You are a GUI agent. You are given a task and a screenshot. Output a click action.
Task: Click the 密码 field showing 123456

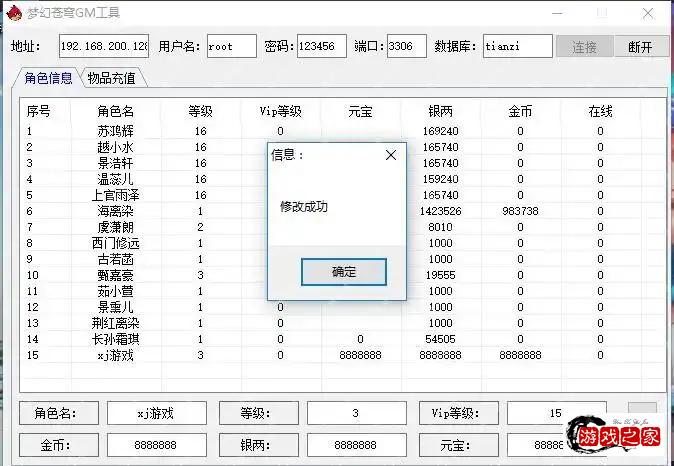(321, 47)
